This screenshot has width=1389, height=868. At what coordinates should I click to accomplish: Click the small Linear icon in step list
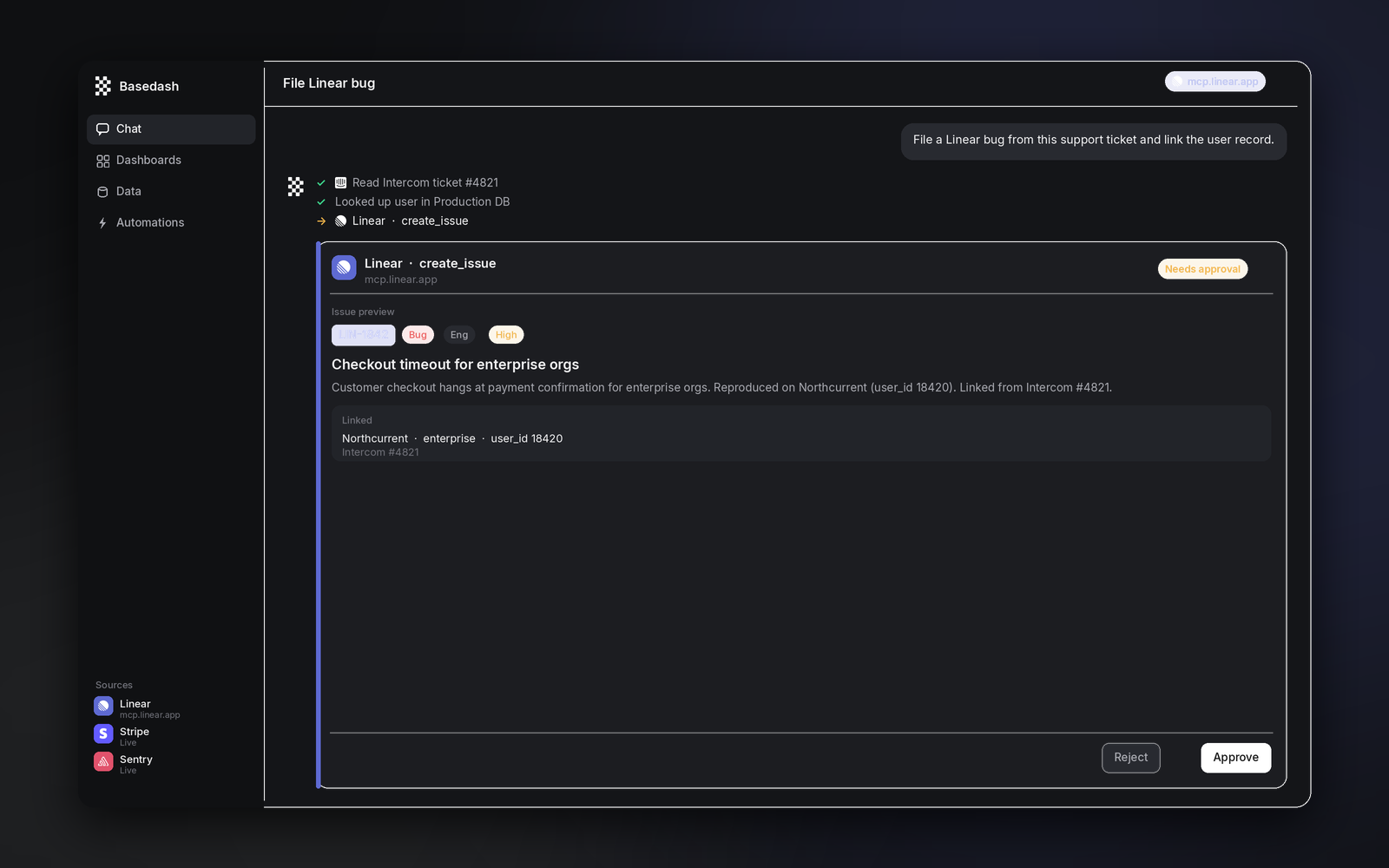click(340, 221)
